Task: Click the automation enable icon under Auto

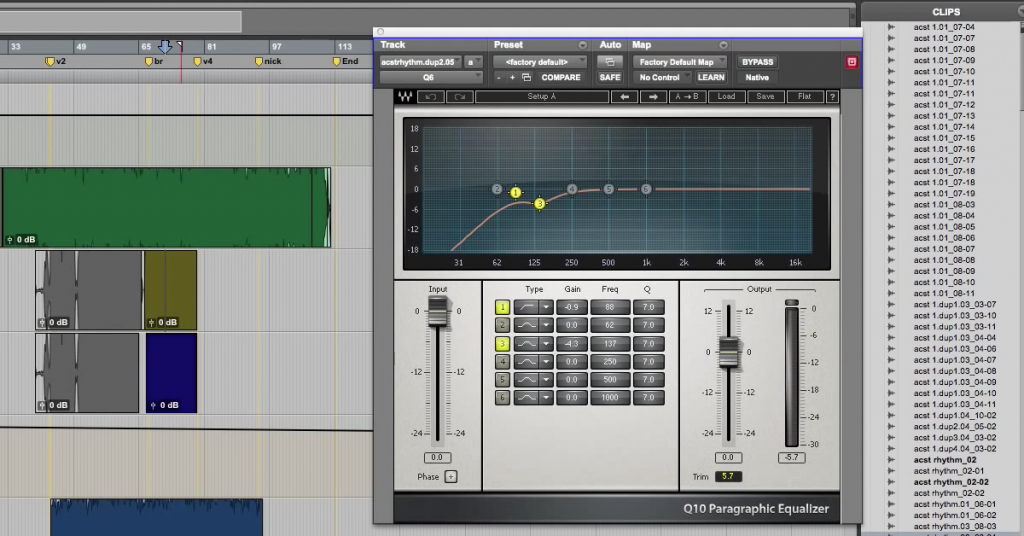Action: tap(610, 62)
